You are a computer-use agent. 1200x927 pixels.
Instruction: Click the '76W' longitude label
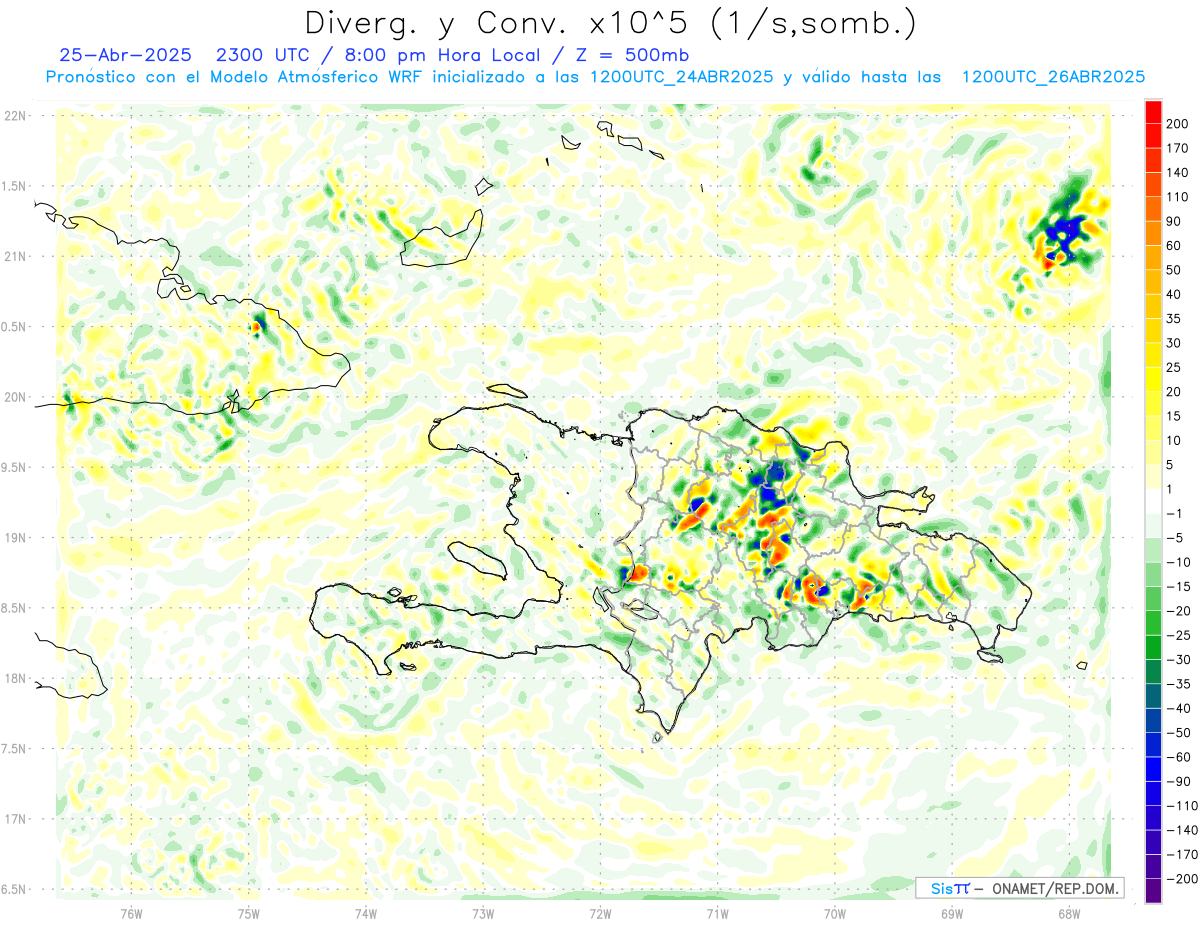132,913
